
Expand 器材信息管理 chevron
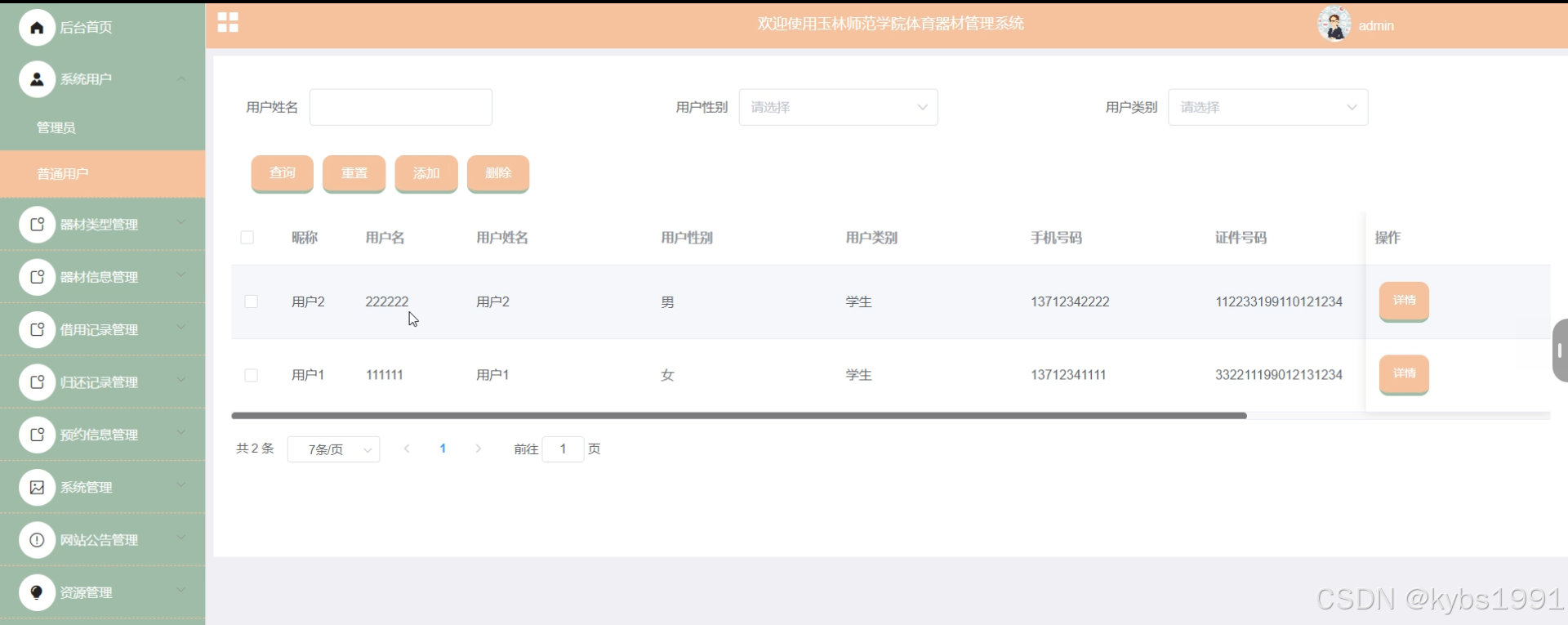tap(181, 275)
